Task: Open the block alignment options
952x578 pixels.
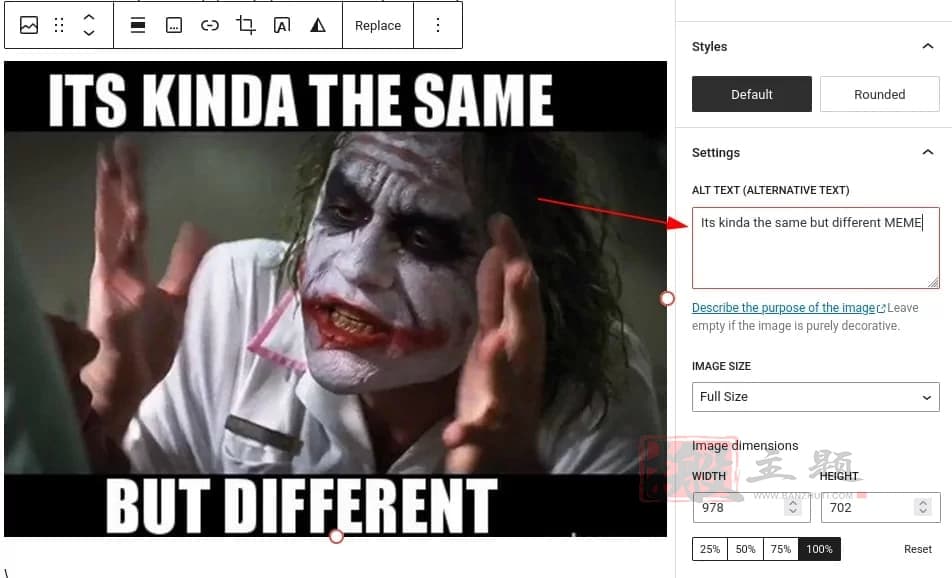Action: click(138, 26)
